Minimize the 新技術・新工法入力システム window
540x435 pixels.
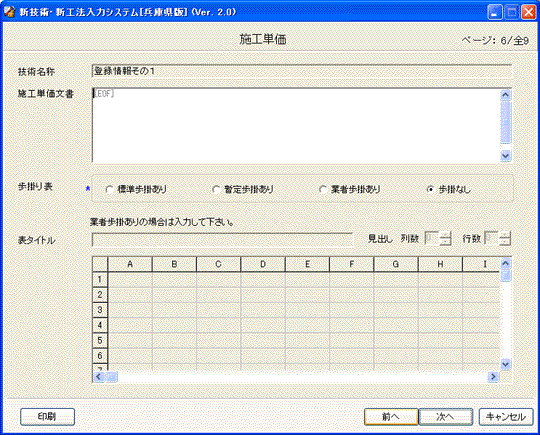pyautogui.click(x=495, y=13)
